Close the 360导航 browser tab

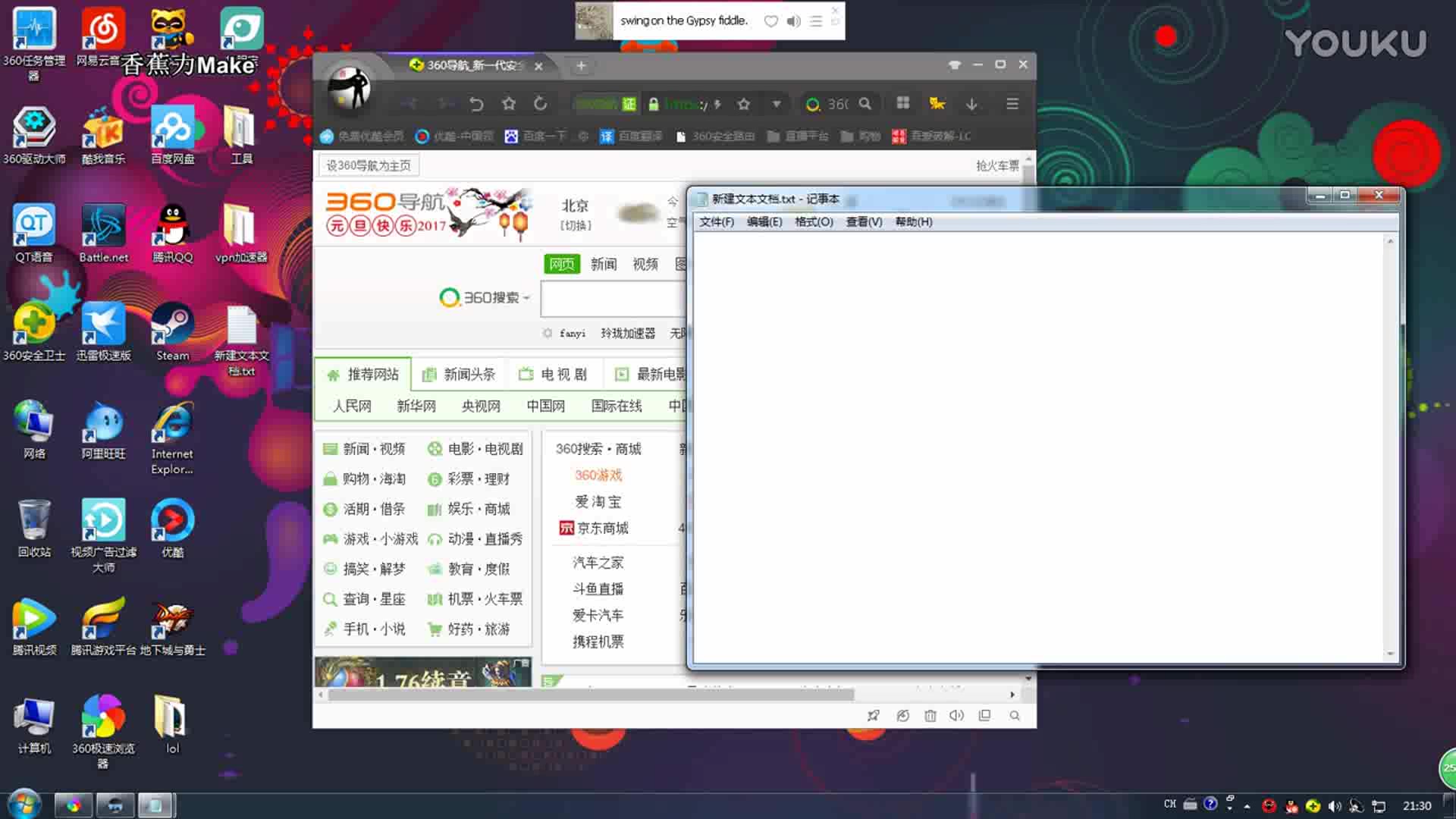538,66
